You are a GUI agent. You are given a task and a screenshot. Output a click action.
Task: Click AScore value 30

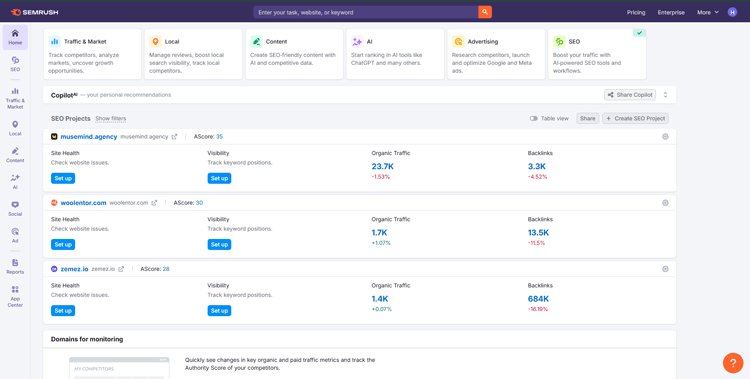(x=199, y=202)
